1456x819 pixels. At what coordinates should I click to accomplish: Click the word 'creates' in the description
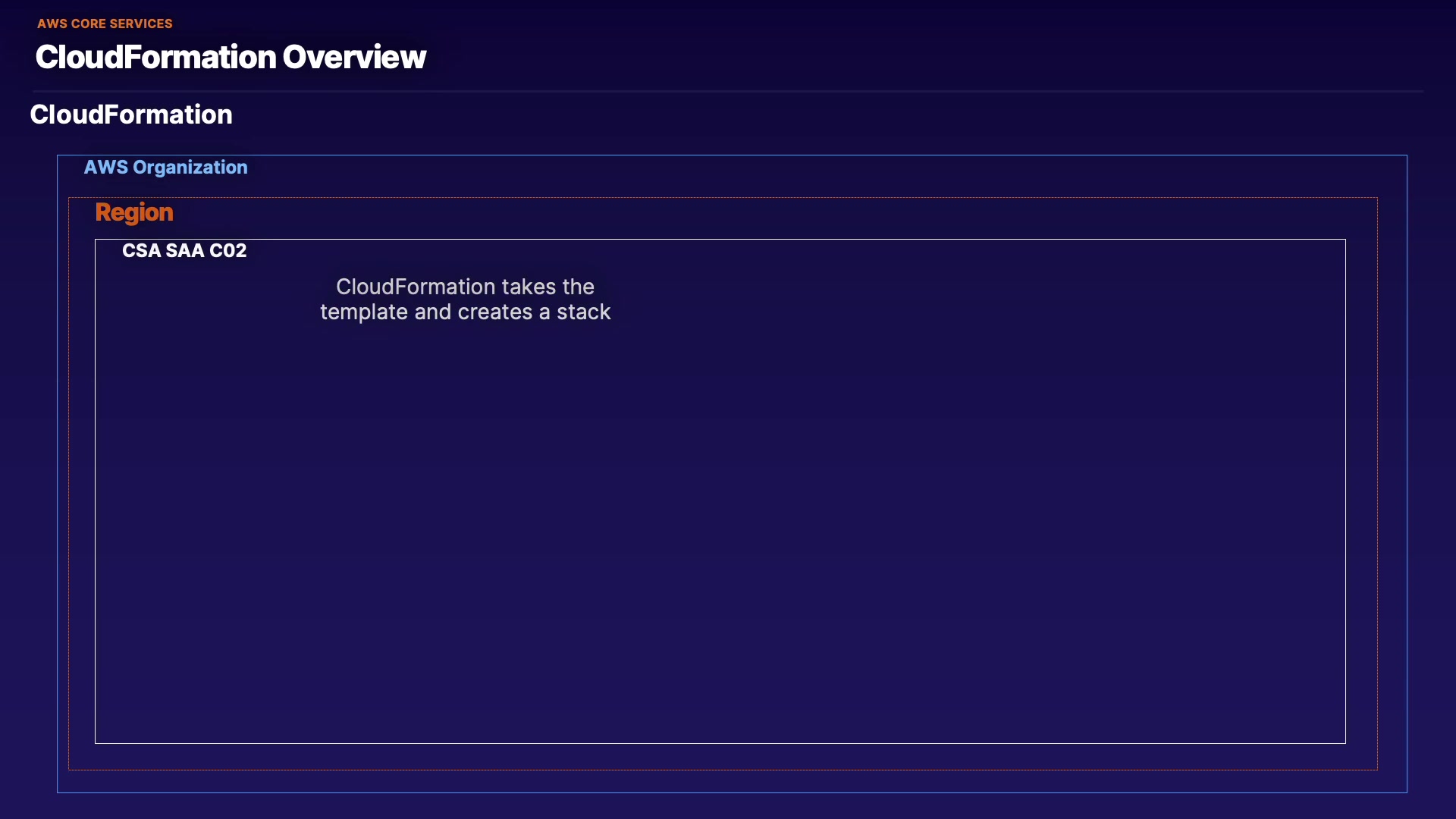494,312
